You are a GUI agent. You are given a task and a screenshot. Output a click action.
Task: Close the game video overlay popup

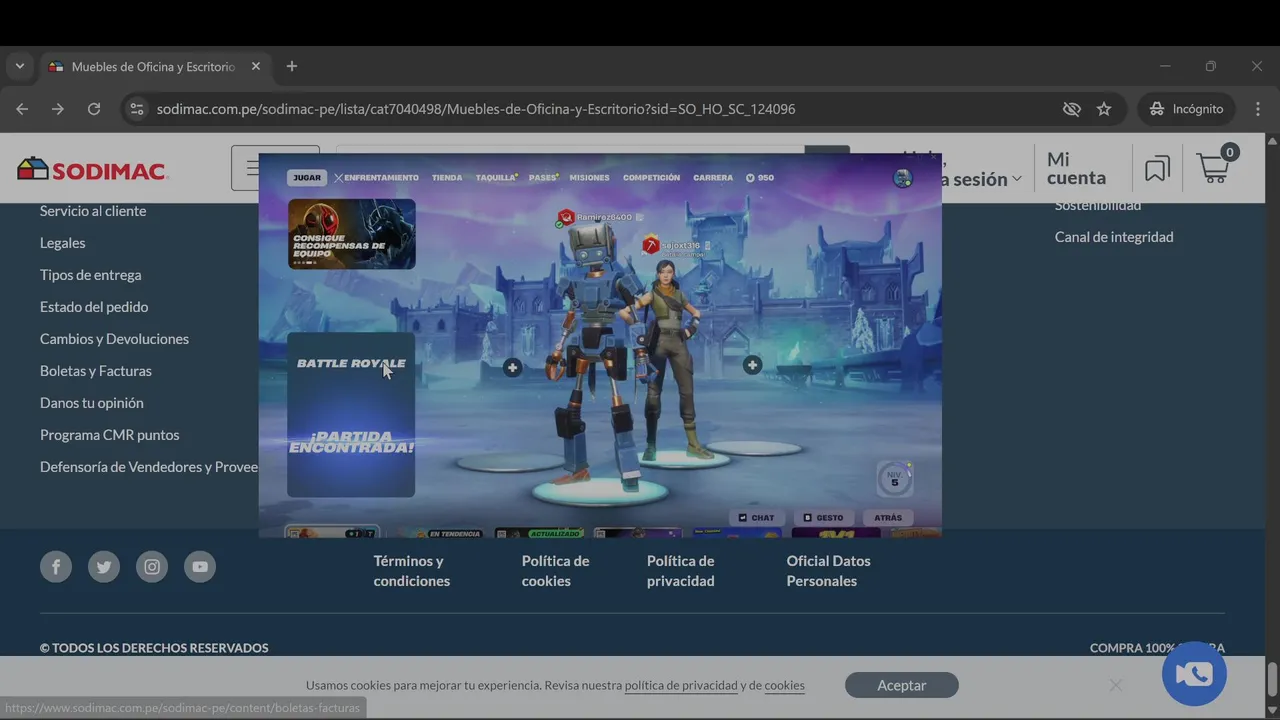click(x=934, y=157)
